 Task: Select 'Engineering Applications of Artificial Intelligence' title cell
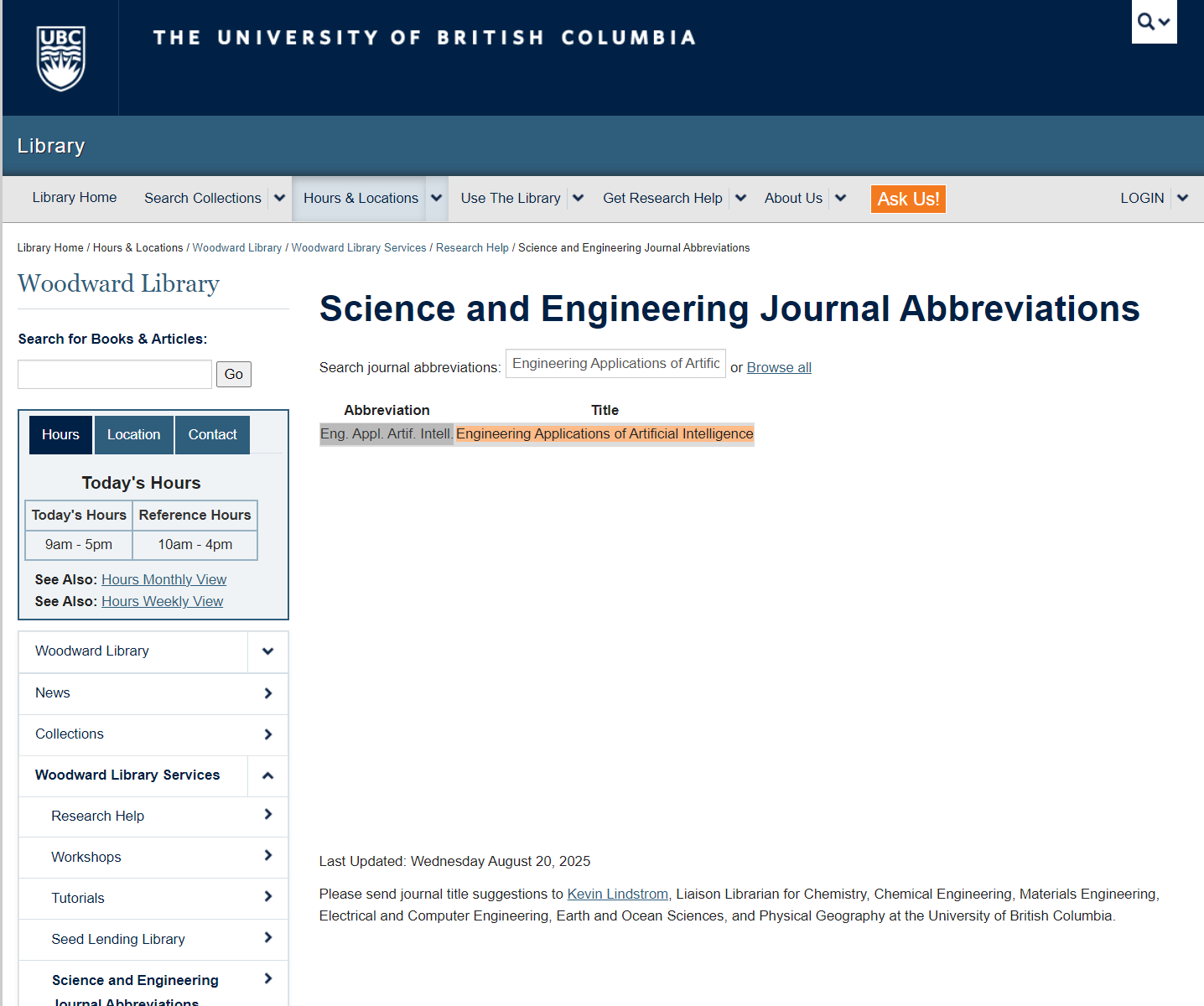605,434
